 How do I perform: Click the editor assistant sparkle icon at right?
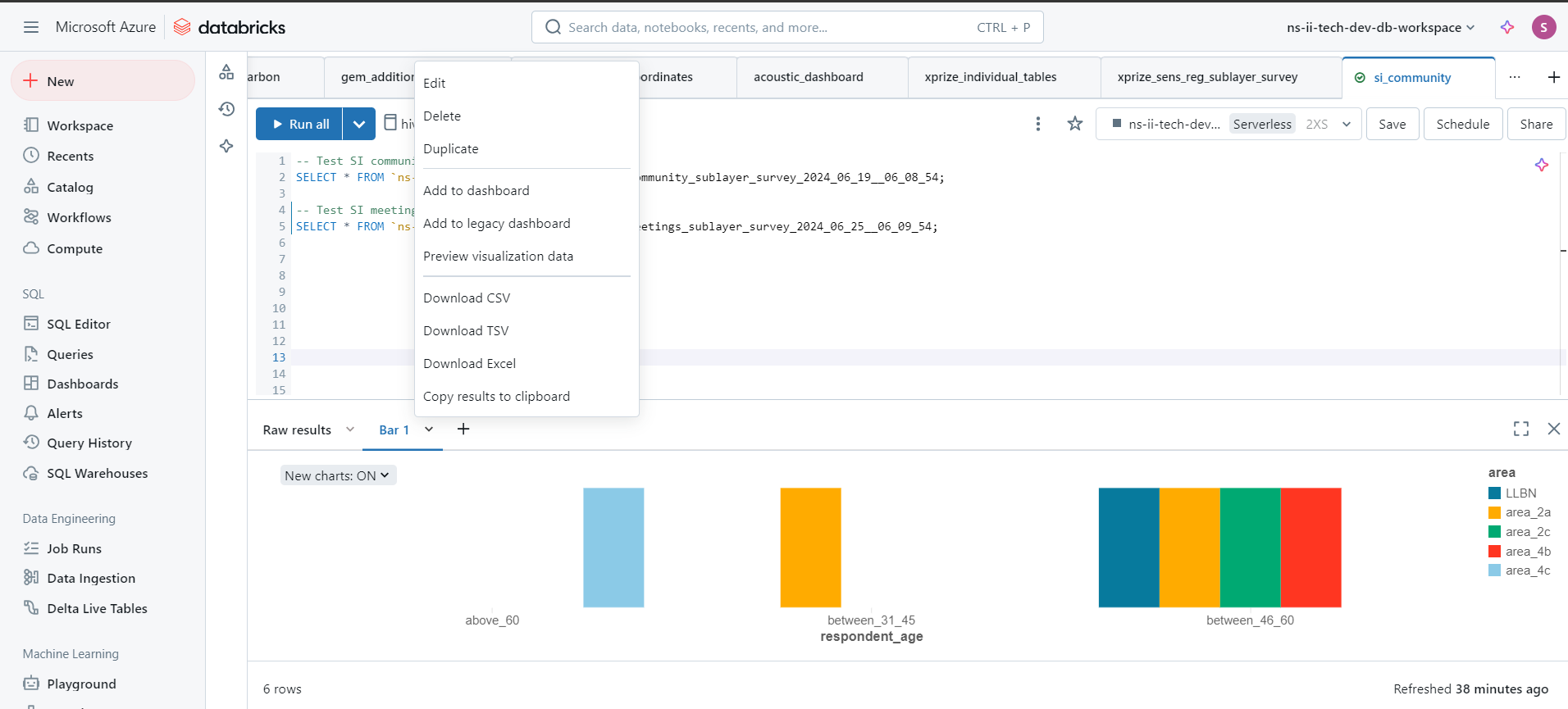(1542, 165)
